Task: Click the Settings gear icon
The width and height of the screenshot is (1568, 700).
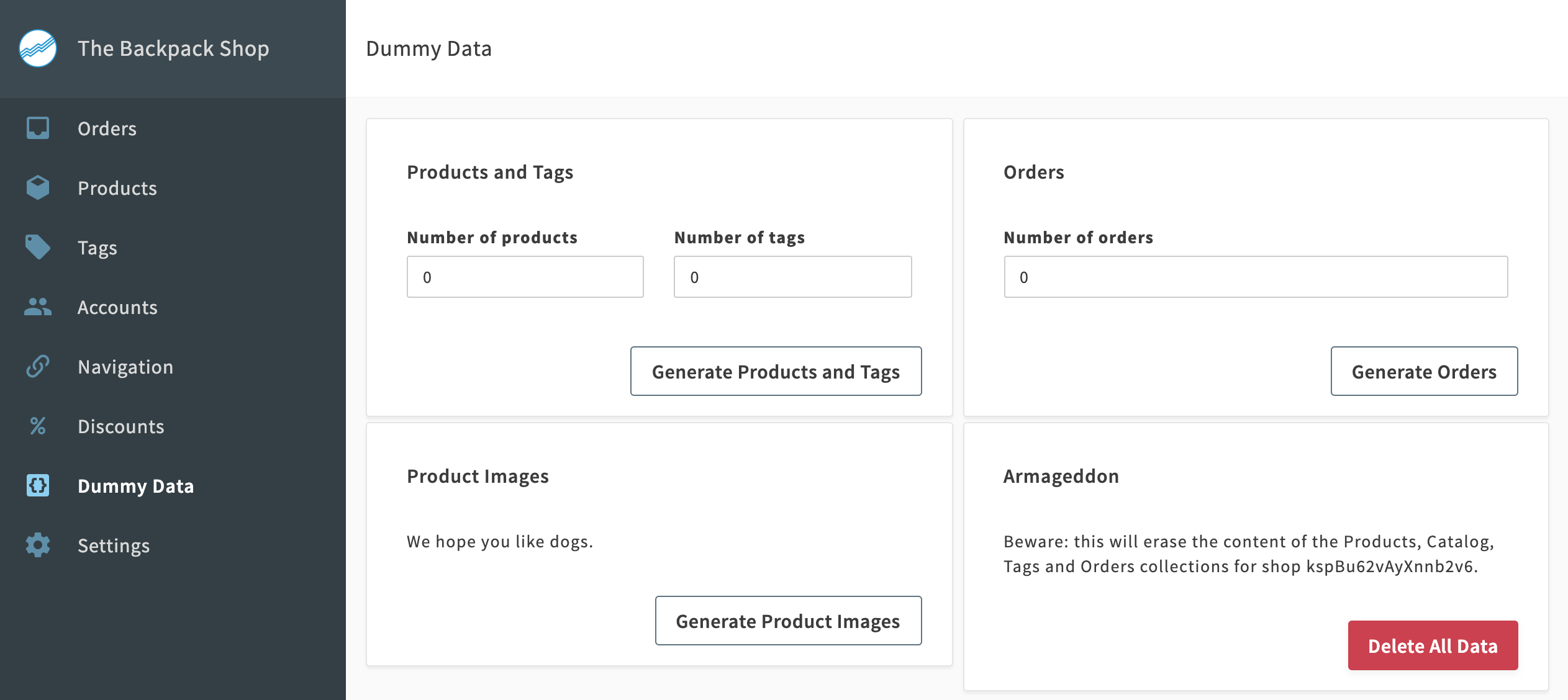Action: pyautogui.click(x=38, y=545)
